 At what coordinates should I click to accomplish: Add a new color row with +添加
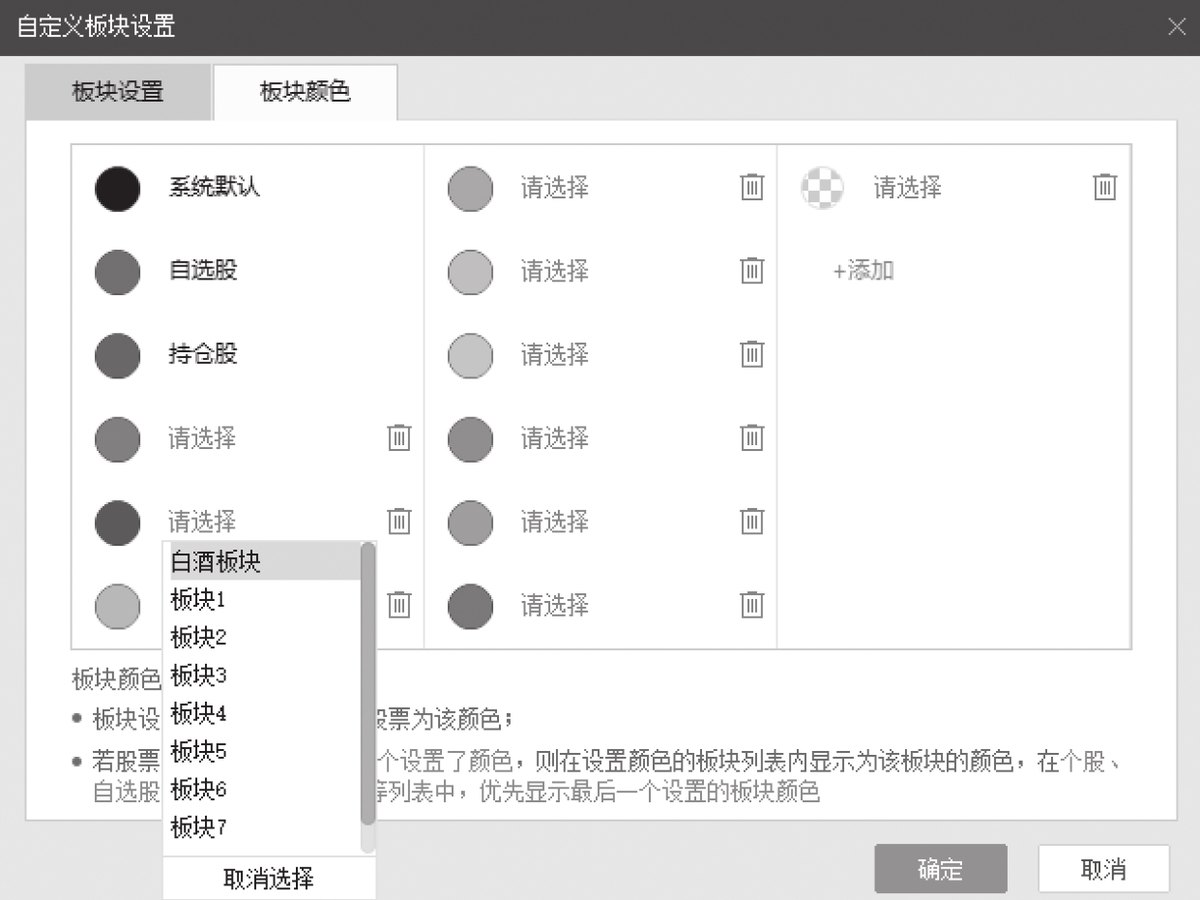(863, 270)
